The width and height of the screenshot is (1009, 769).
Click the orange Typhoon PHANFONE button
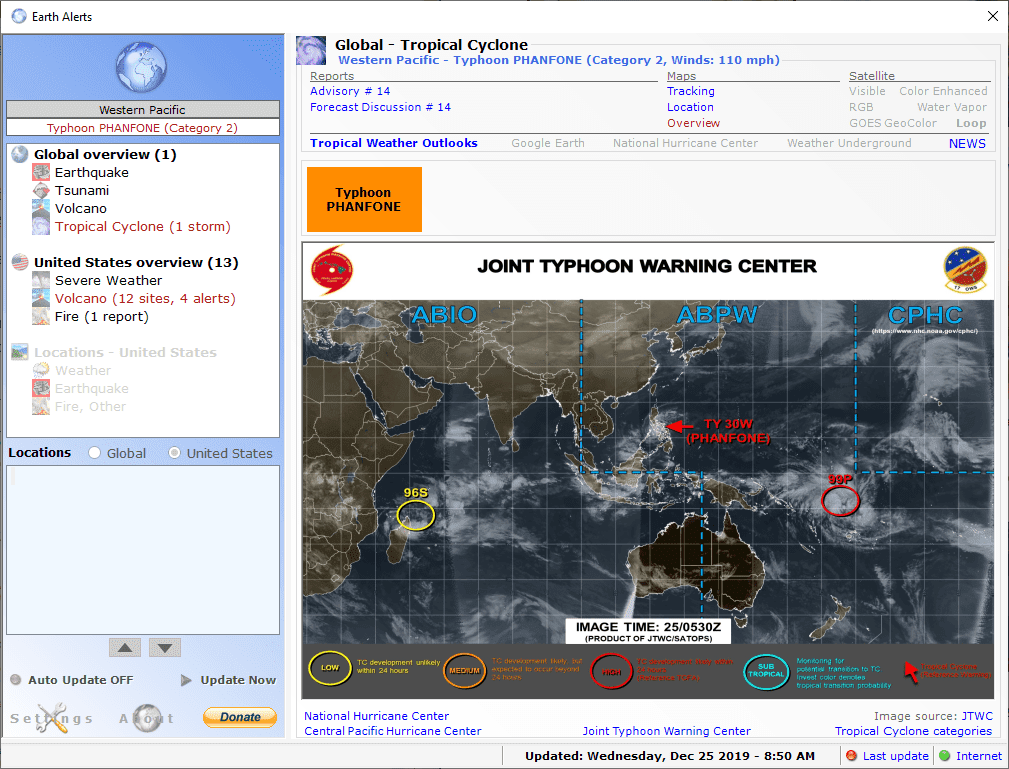pyautogui.click(x=364, y=199)
